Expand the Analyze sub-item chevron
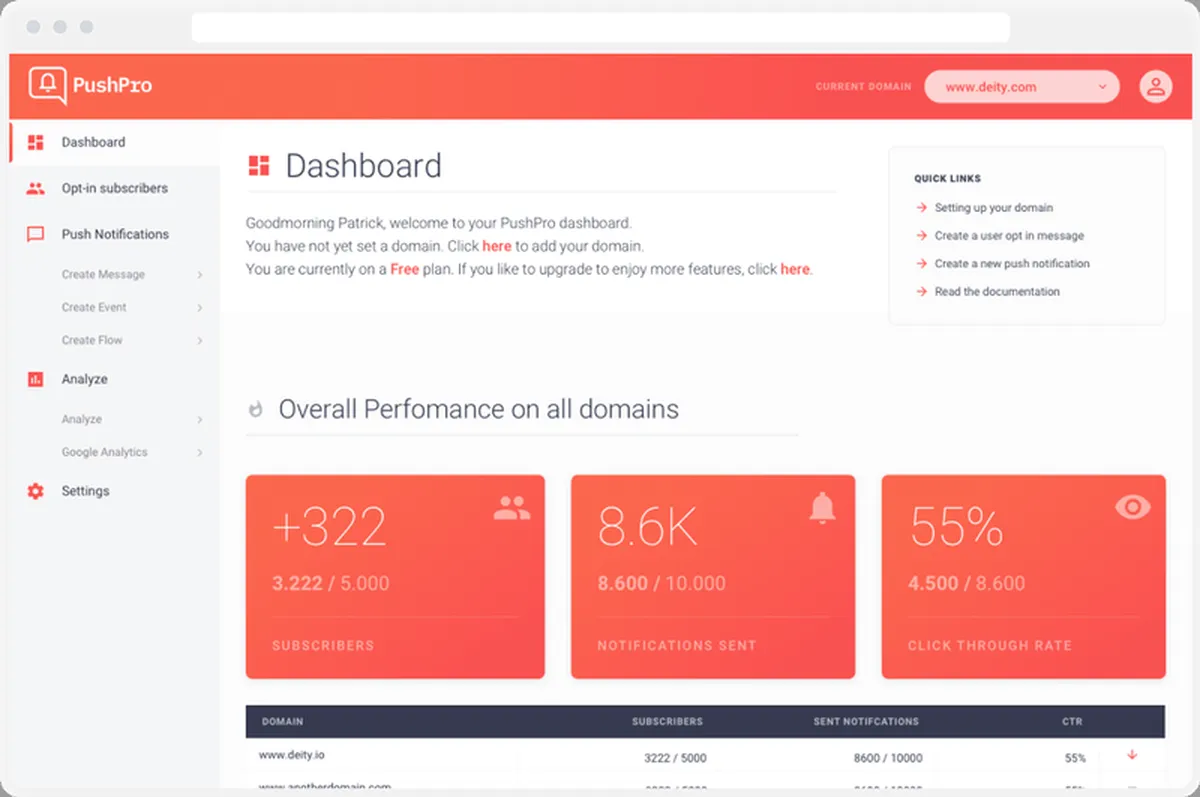This screenshot has height=797, width=1200. (x=200, y=420)
